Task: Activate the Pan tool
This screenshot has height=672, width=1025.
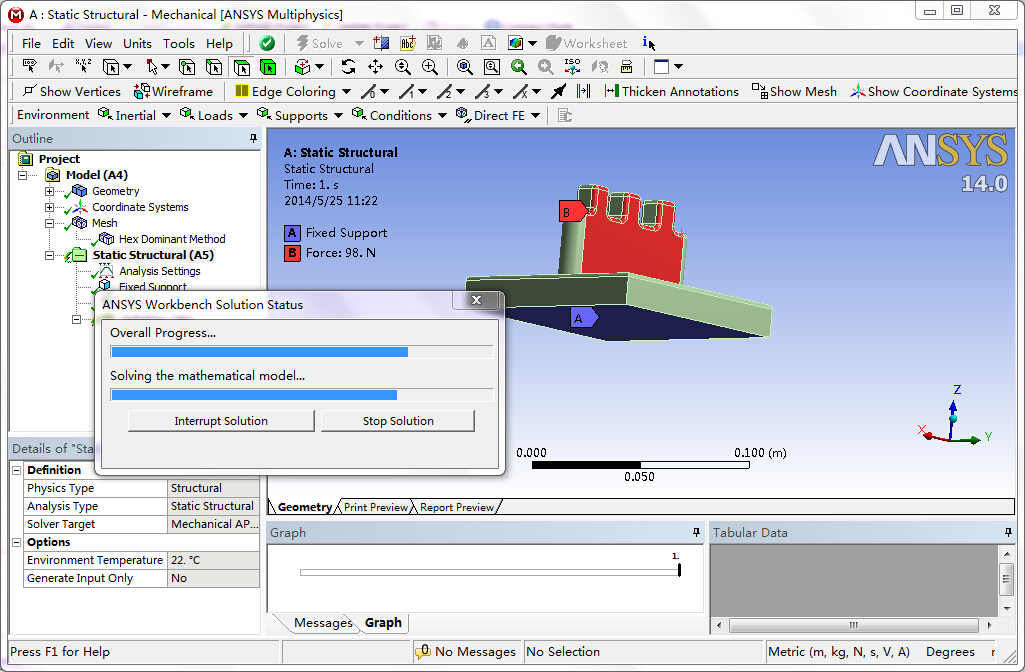Action: coord(375,67)
